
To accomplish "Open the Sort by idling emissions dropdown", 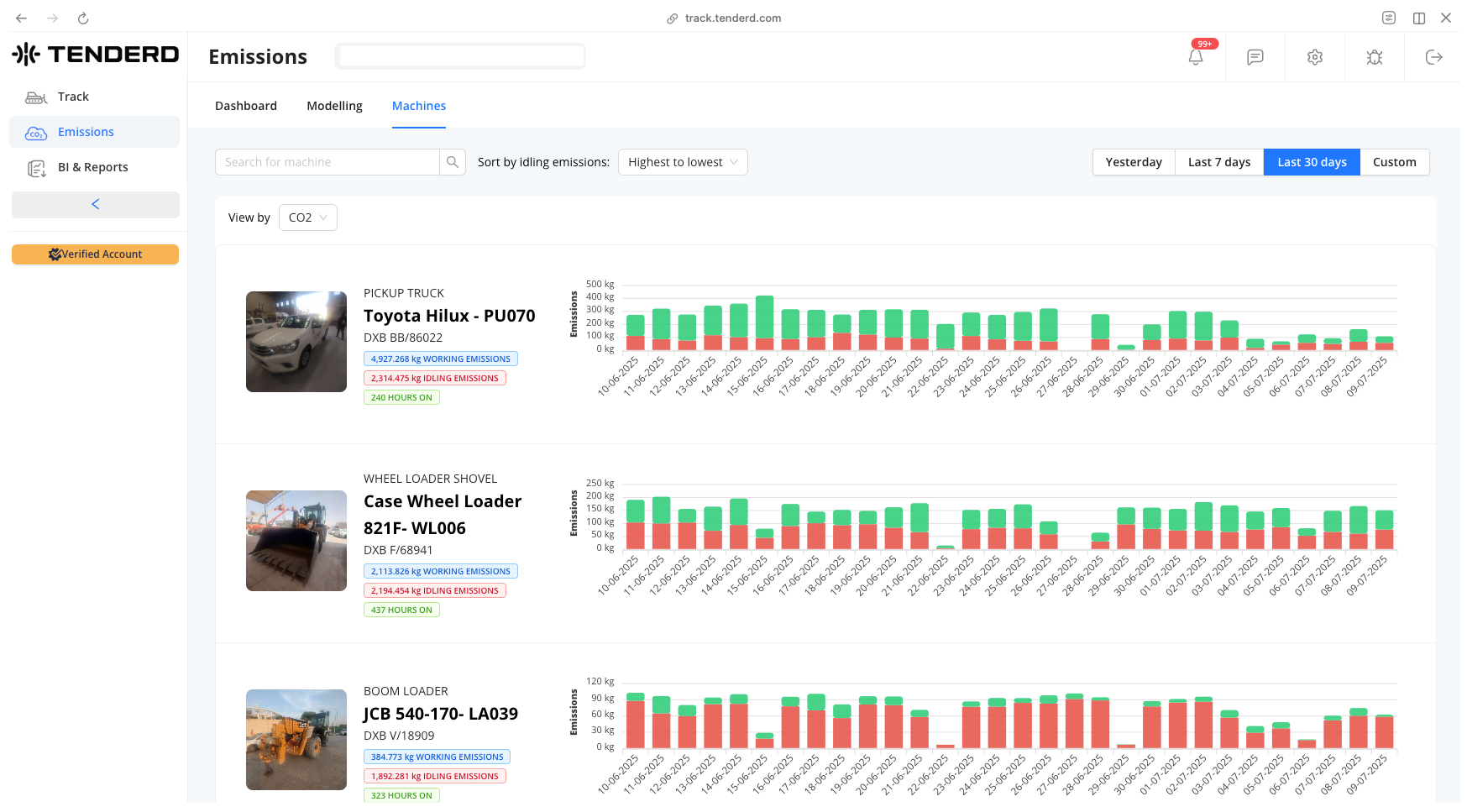I will point(683,162).
